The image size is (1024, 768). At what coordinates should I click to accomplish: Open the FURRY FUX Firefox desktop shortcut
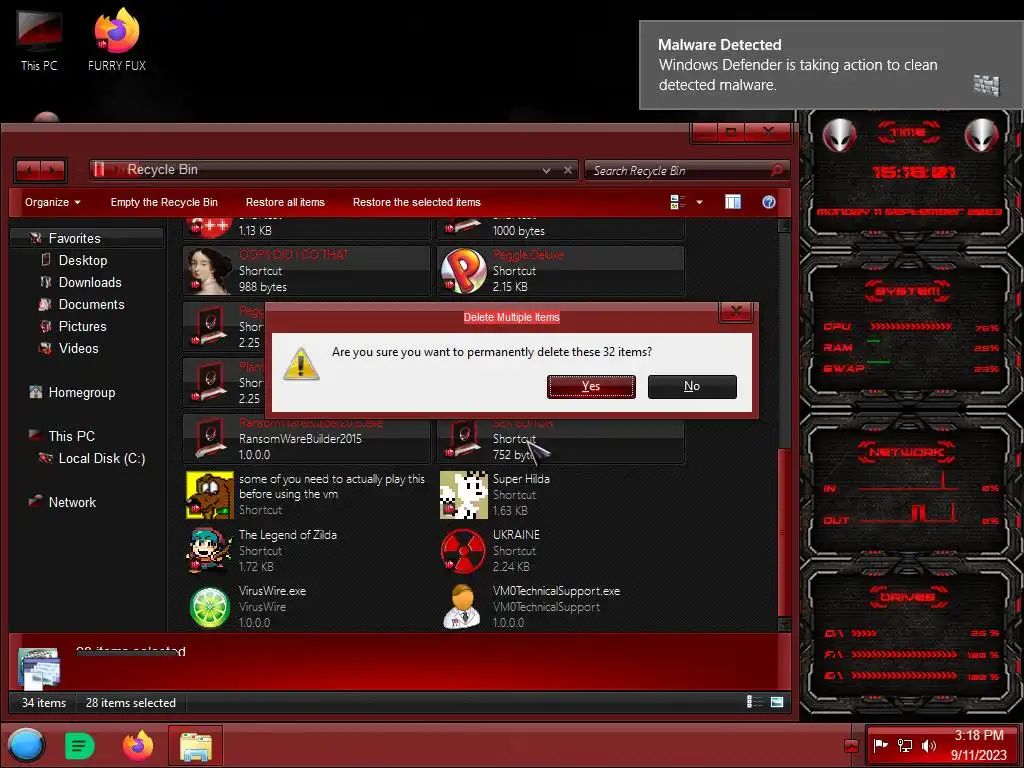[x=117, y=39]
